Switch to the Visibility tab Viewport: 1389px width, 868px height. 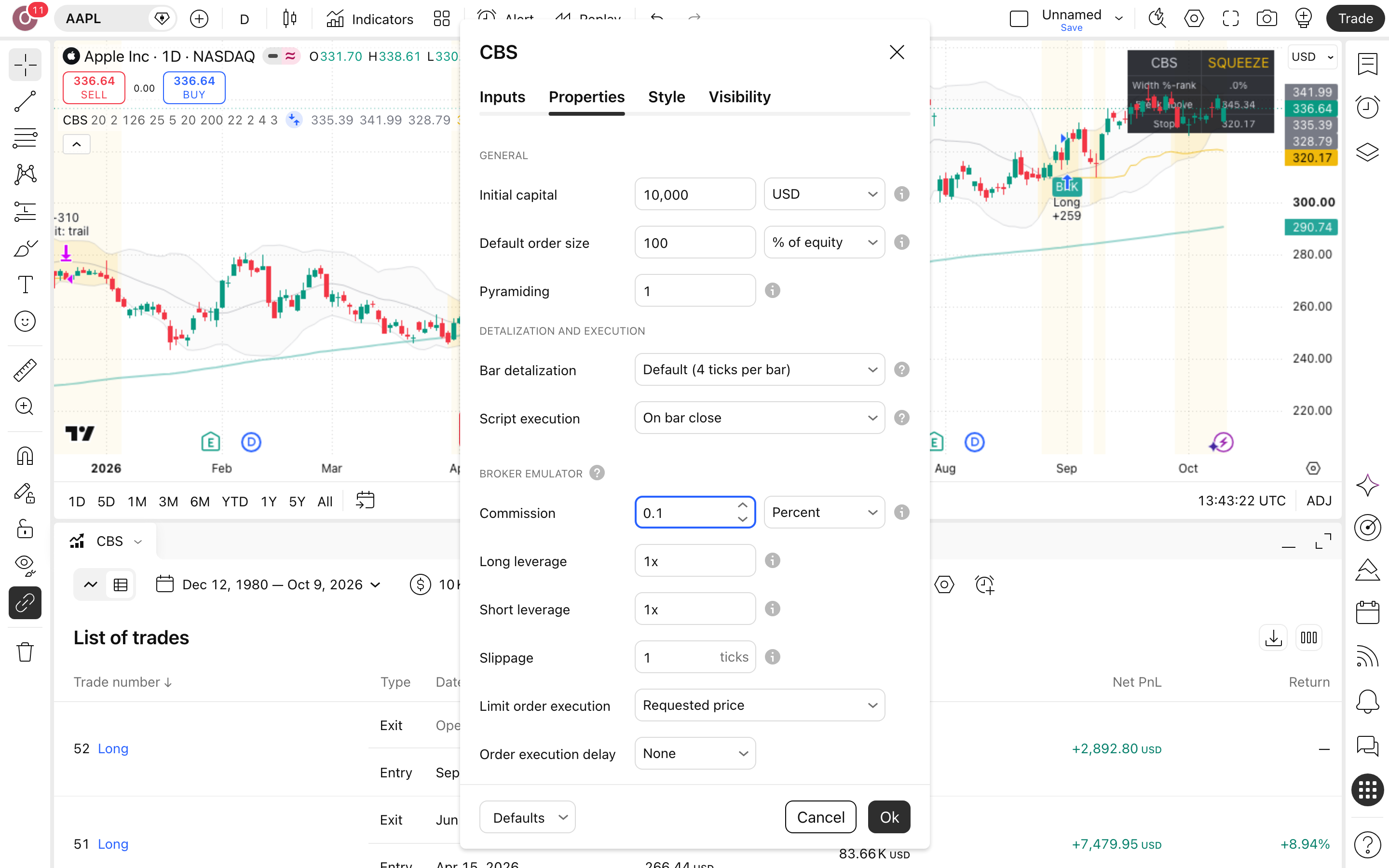click(x=739, y=97)
